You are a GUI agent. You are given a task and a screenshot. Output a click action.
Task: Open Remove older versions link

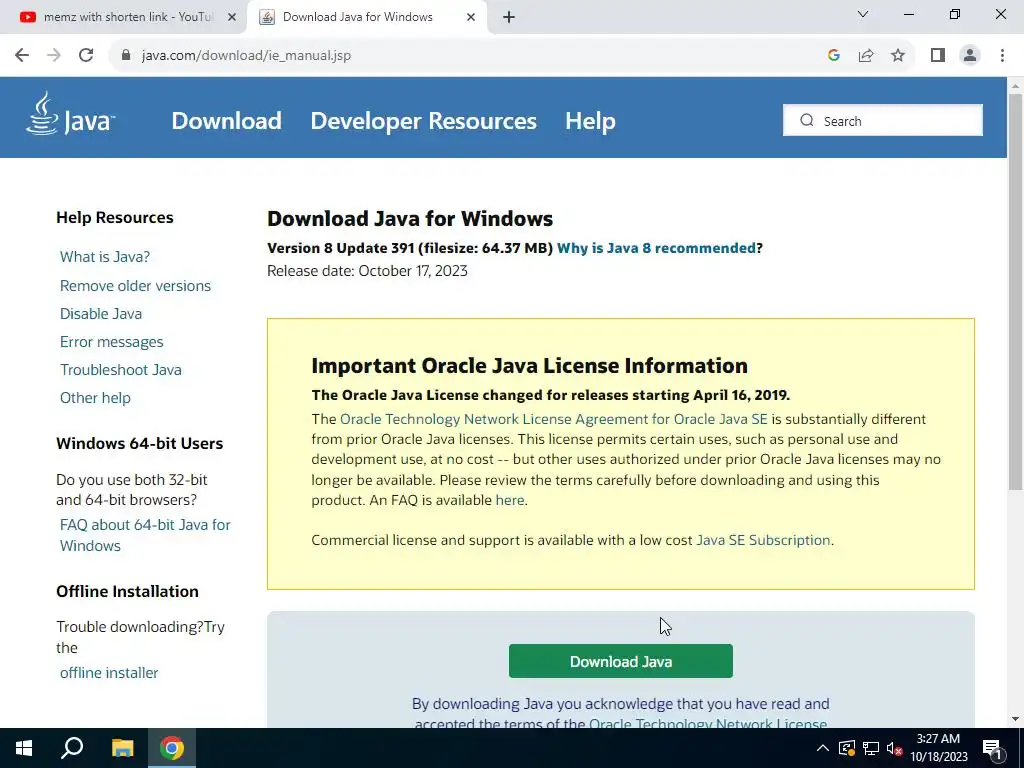pyautogui.click(x=135, y=285)
